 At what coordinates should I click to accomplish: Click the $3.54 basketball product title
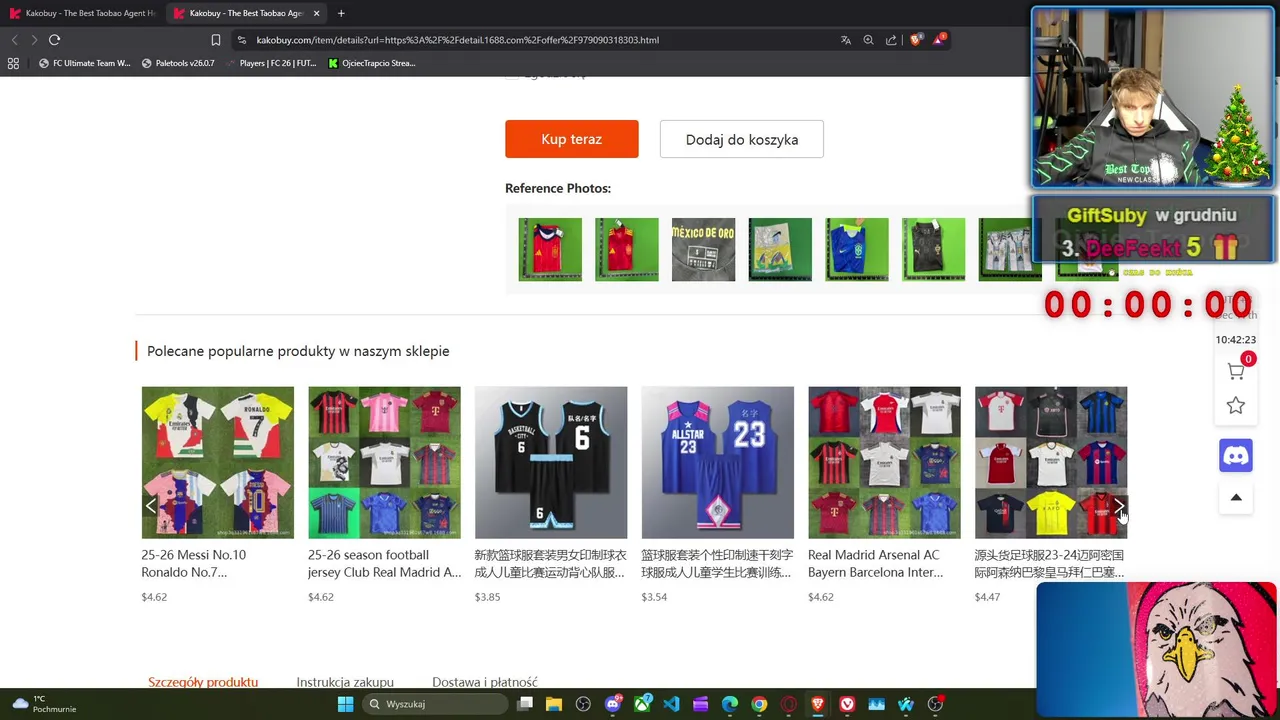click(x=717, y=563)
